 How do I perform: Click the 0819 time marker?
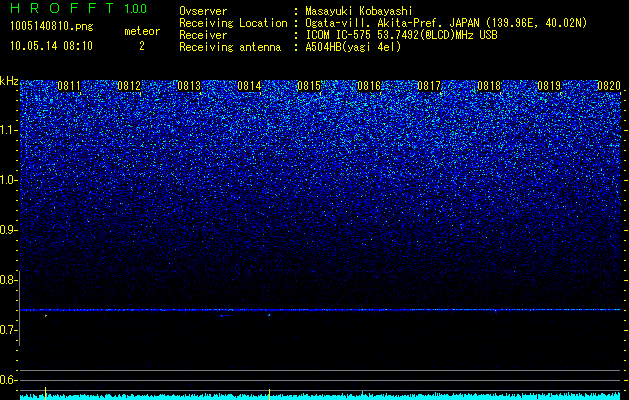(x=549, y=86)
